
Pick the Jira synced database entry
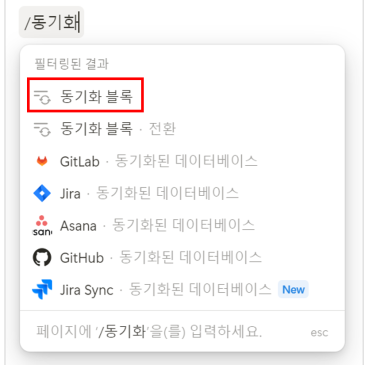(x=182, y=193)
